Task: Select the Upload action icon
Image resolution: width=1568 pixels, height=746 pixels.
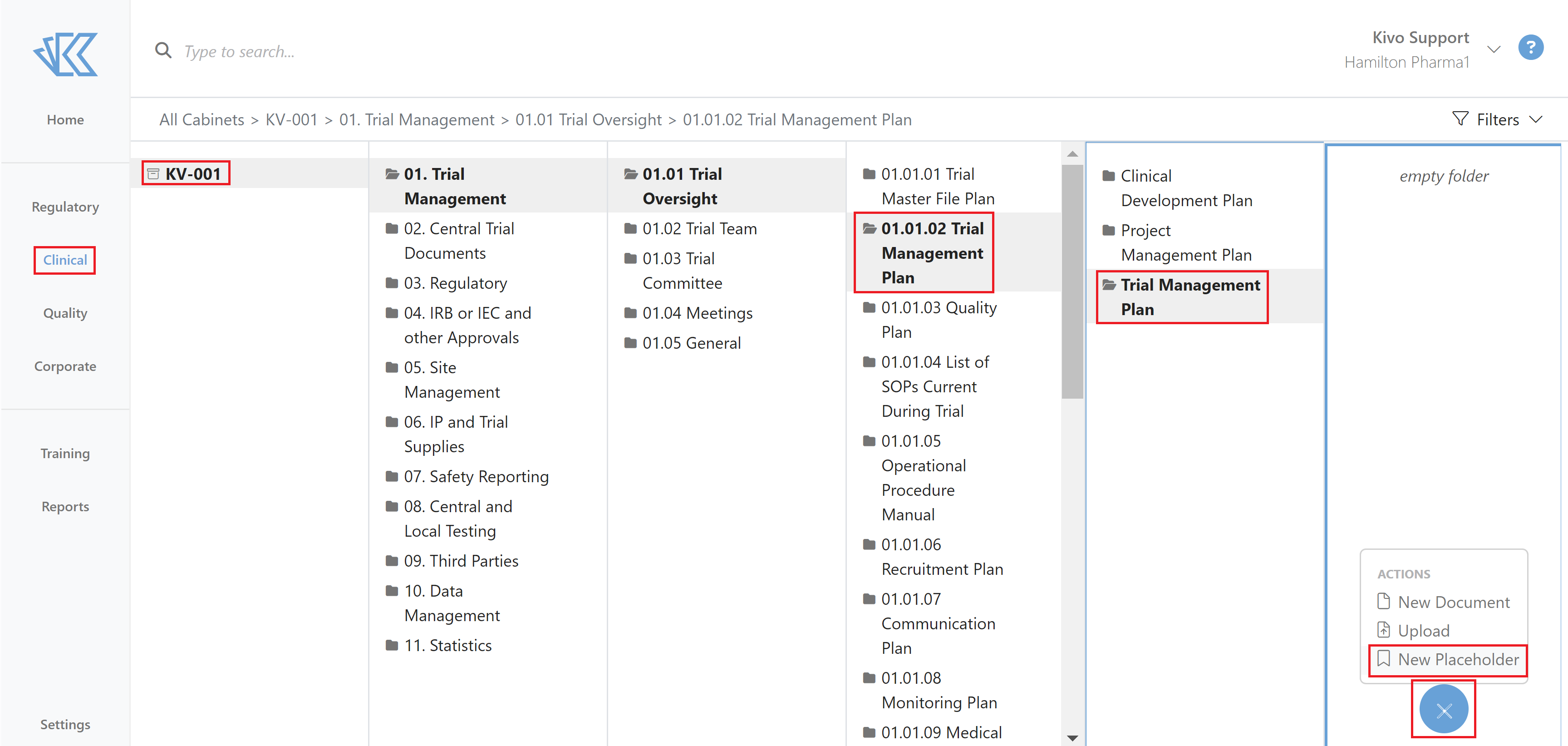Action: point(1384,630)
